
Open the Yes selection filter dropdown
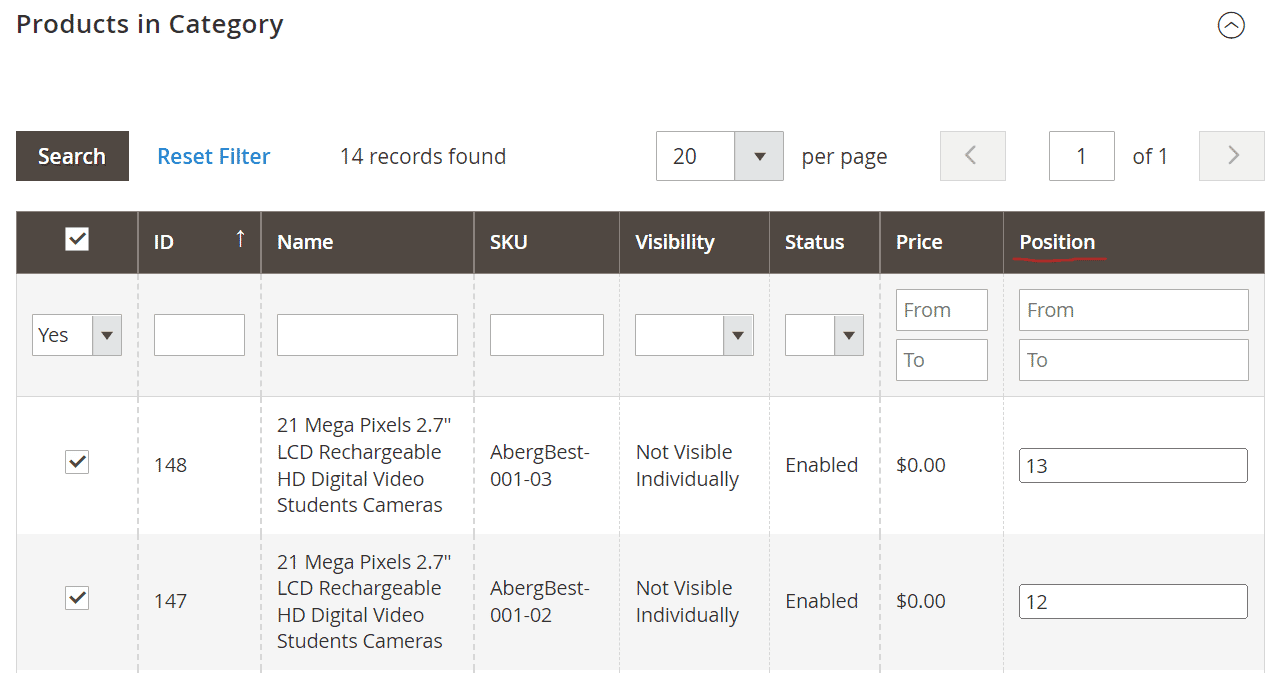(x=77, y=335)
